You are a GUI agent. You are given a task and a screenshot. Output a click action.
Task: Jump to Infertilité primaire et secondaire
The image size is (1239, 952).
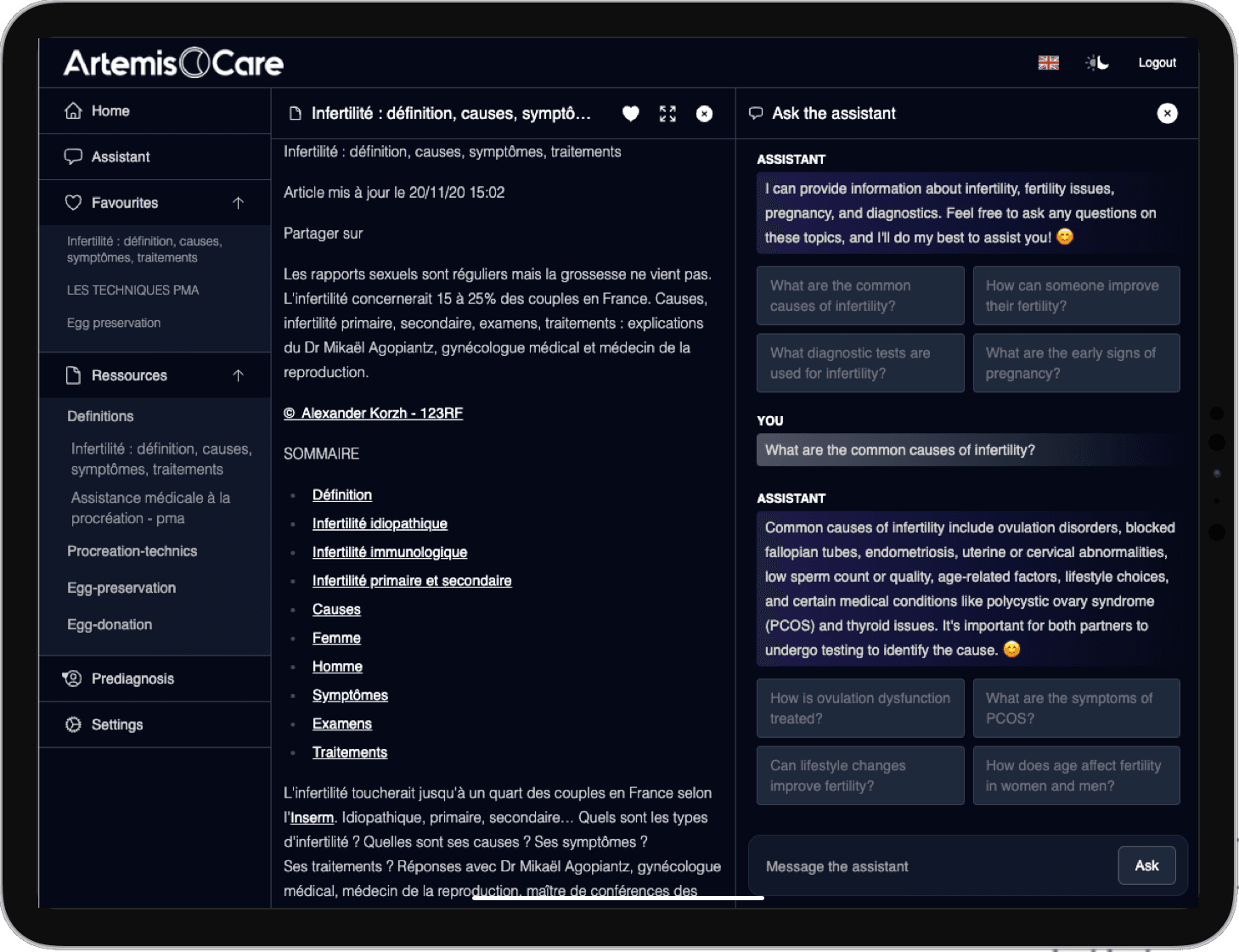(x=412, y=581)
